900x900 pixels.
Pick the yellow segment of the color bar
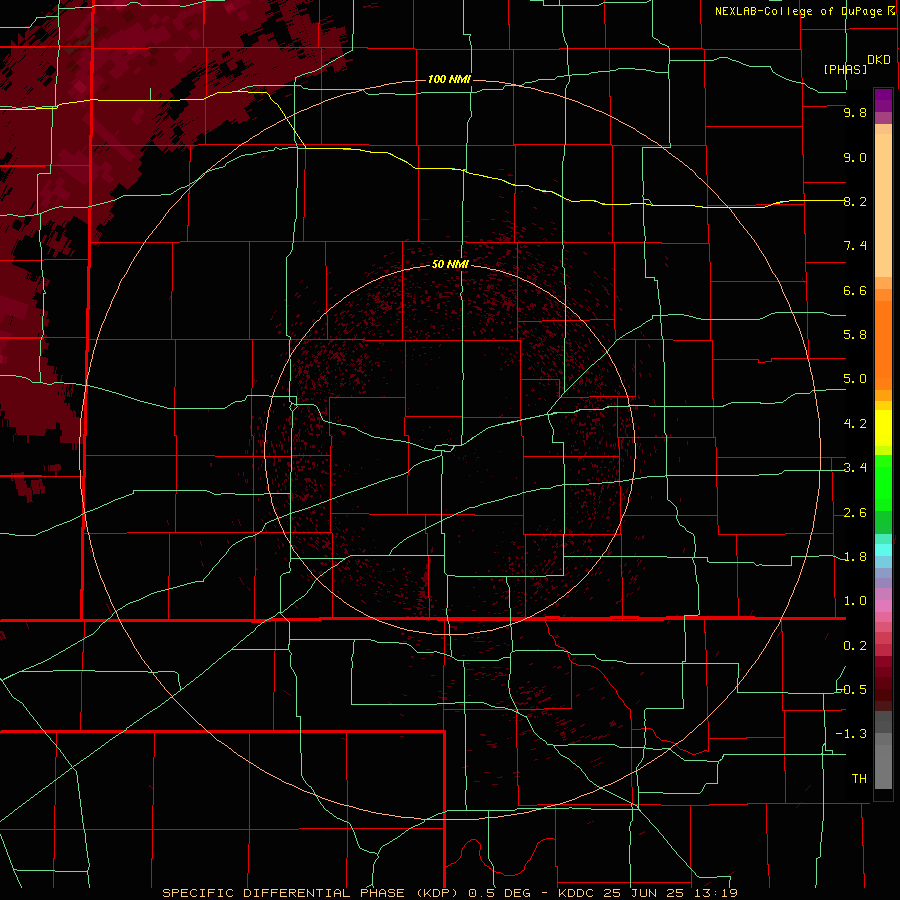point(883,428)
